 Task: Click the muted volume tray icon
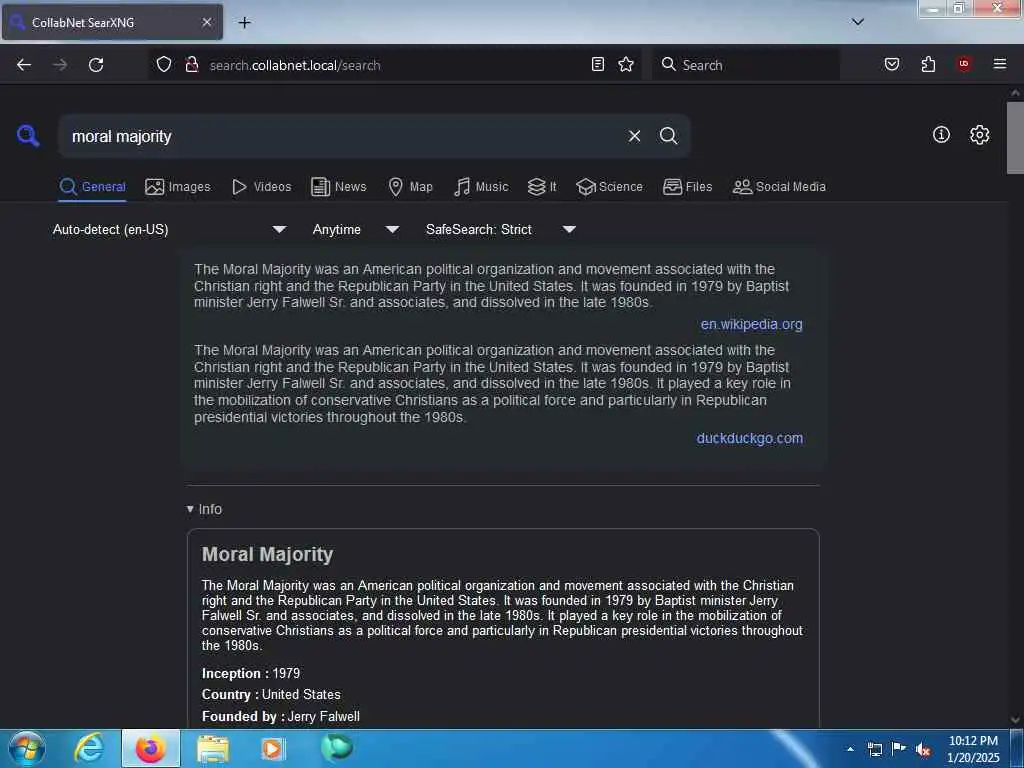click(923, 749)
